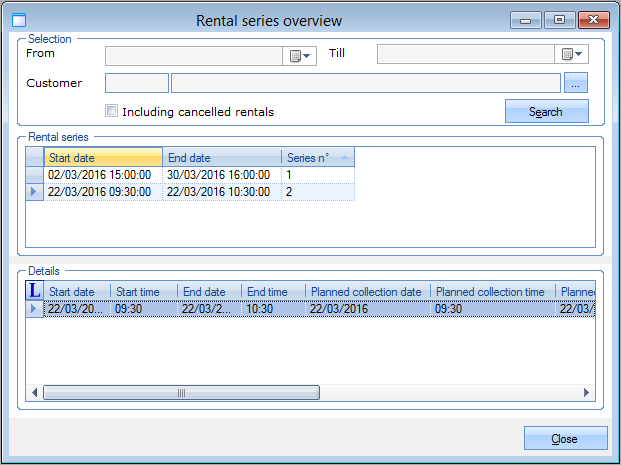Sort by Series n° column header
The height and width of the screenshot is (465, 621).
tap(318, 157)
